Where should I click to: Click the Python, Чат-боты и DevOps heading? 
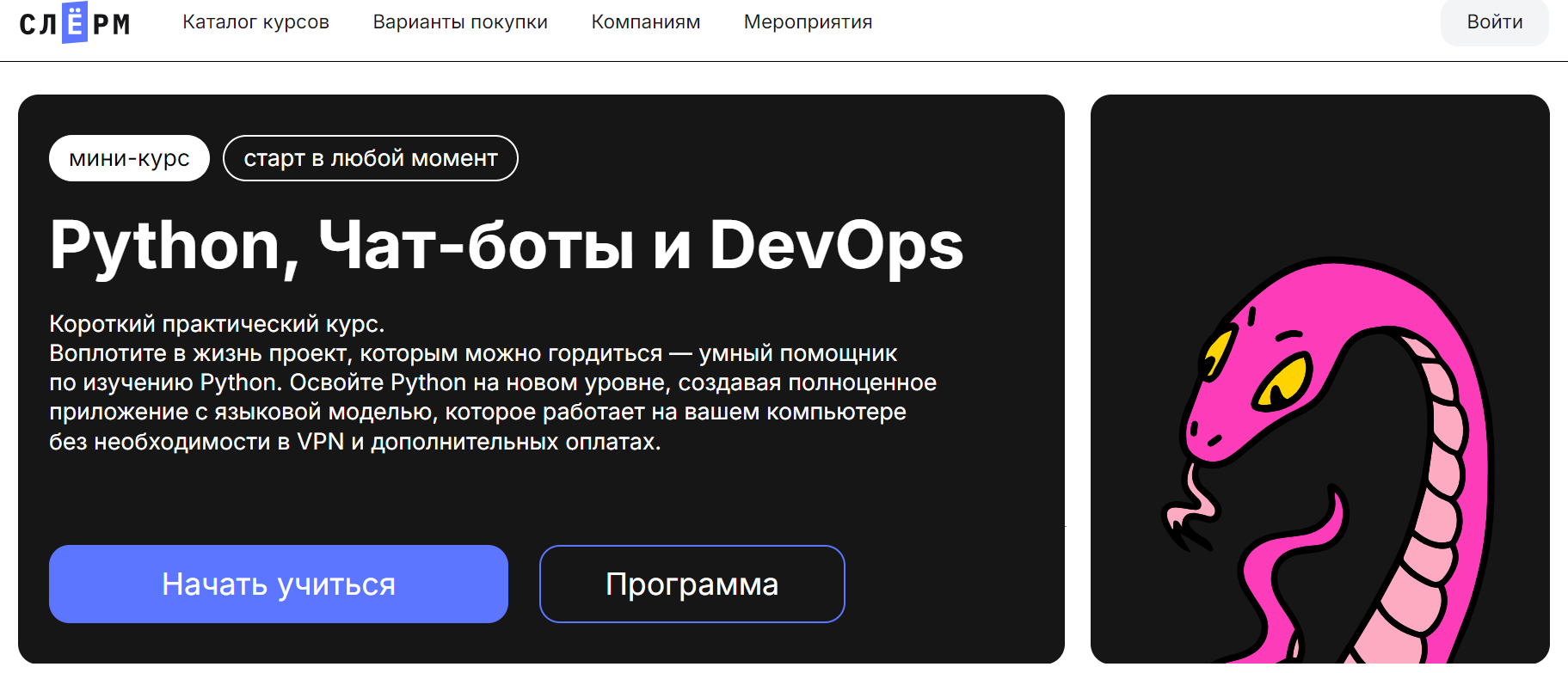507,247
